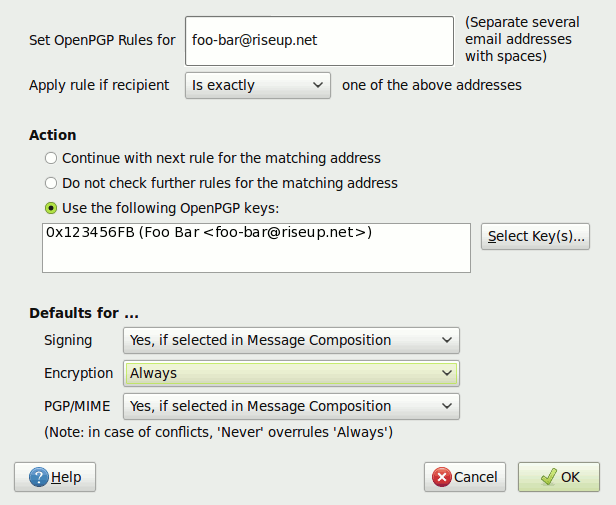Open the Encryption 'Always' dropdown
The width and height of the screenshot is (616, 505).
pyautogui.click(x=290, y=373)
